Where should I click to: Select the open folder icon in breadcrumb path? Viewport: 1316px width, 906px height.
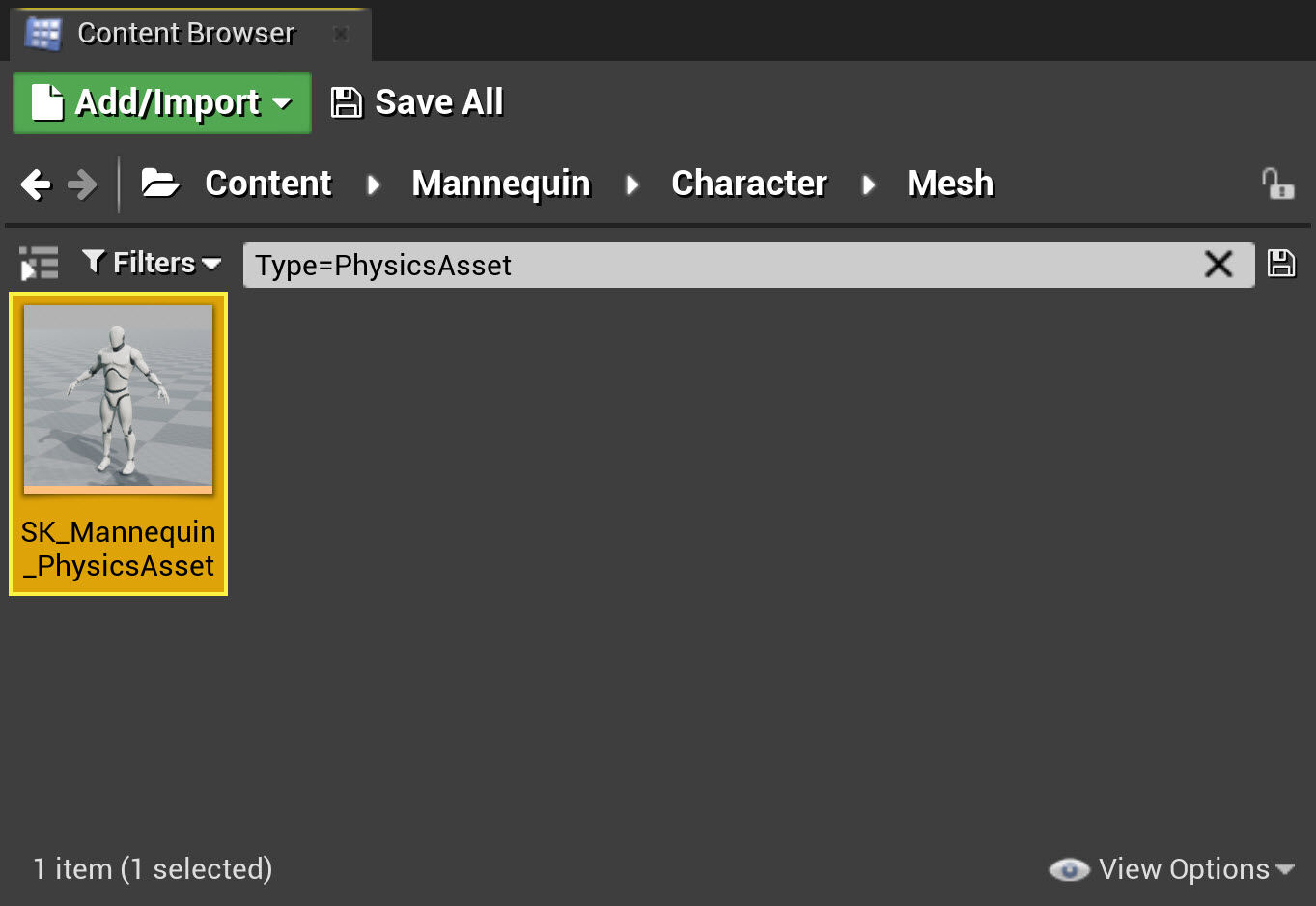pyautogui.click(x=160, y=184)
